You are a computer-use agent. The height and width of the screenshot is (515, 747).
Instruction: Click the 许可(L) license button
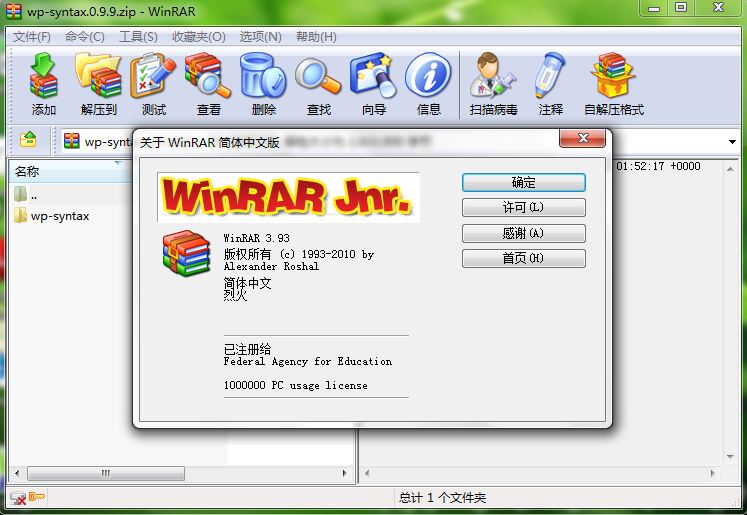point(523,207)
